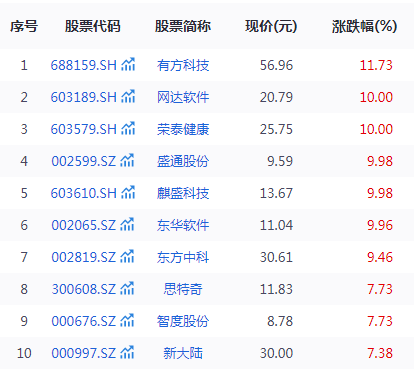Open stock name 新大陆
Viewport: 414px width, 374px height.
[x=183, y=353]
